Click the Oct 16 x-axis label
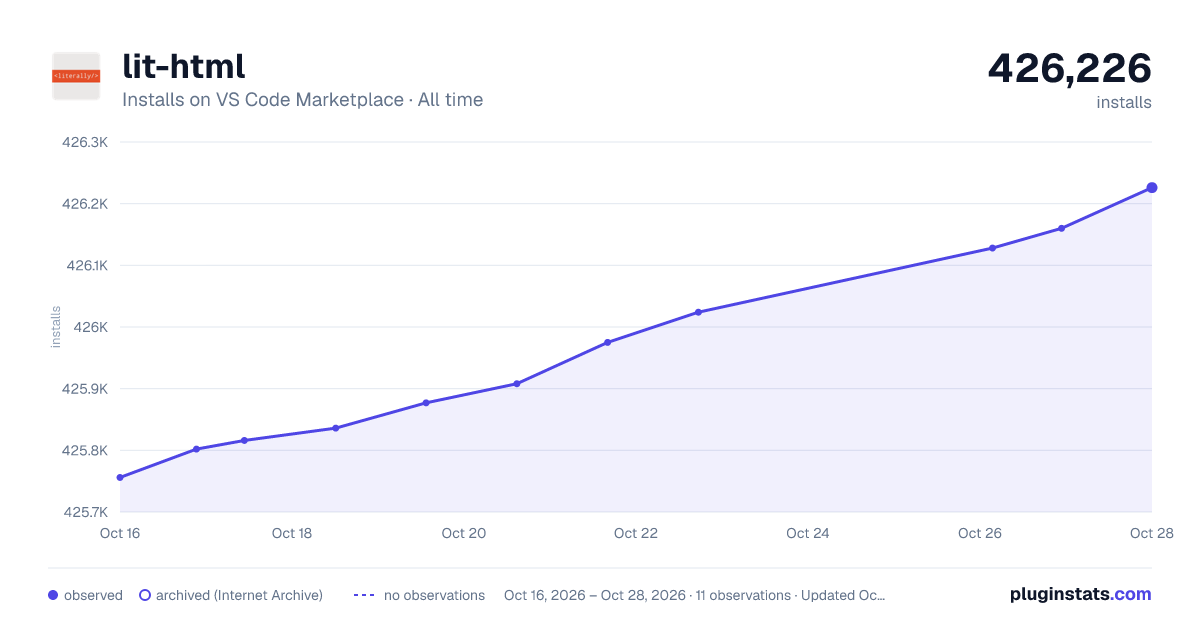Viewport: 1200px width, 630px height. point(120,533)
